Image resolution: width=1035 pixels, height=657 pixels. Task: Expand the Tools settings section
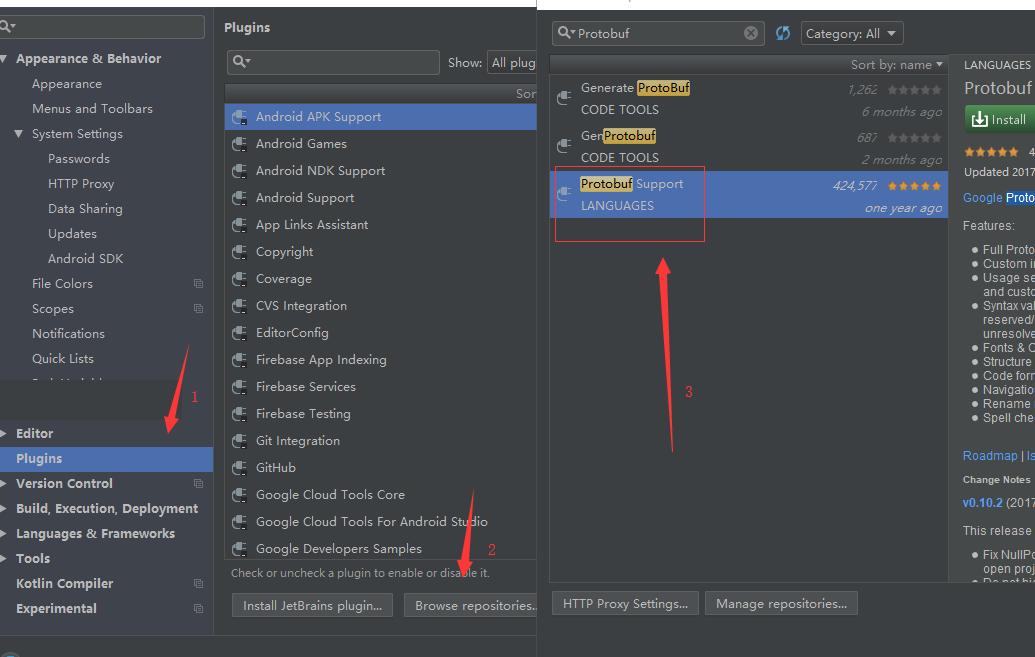tap(3, 559)
